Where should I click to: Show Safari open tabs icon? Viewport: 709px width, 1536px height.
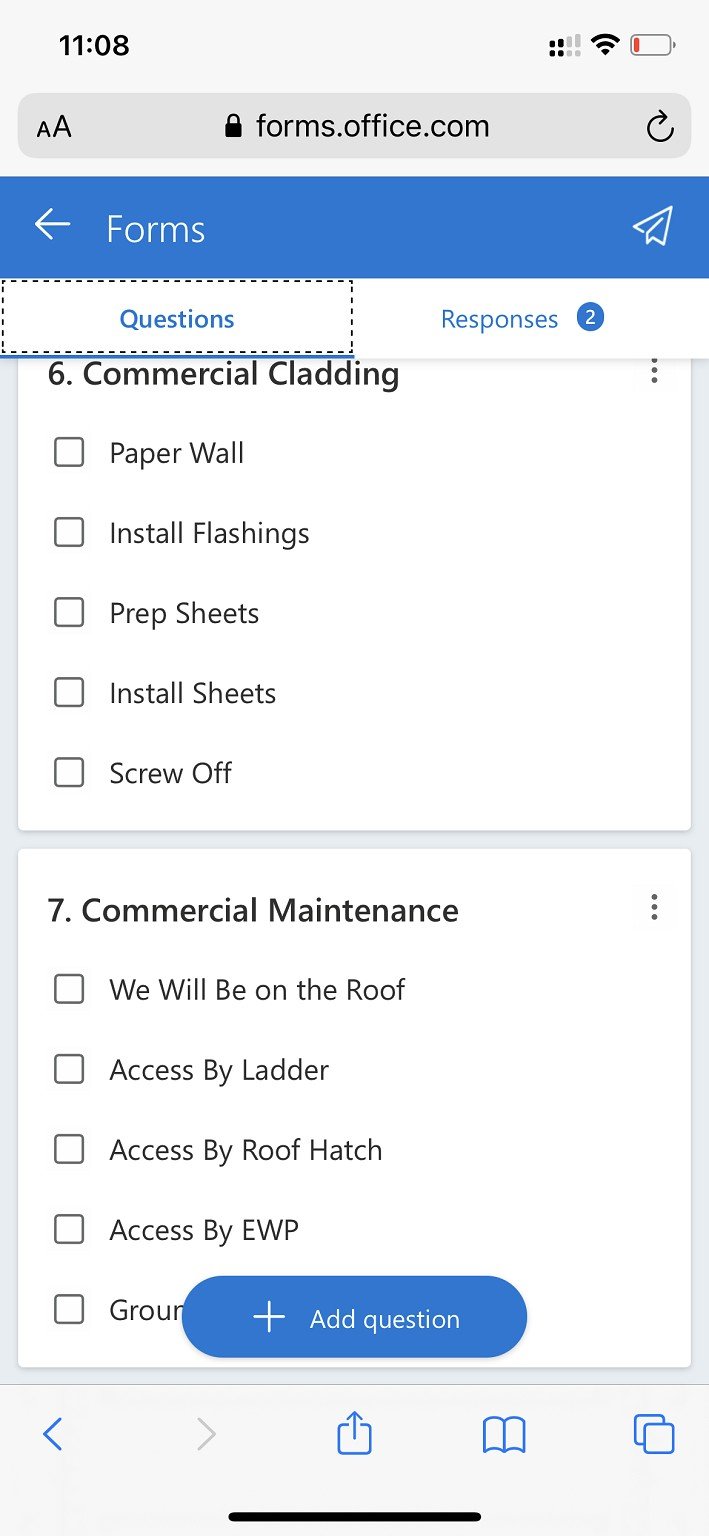(x=654, y=1435)
